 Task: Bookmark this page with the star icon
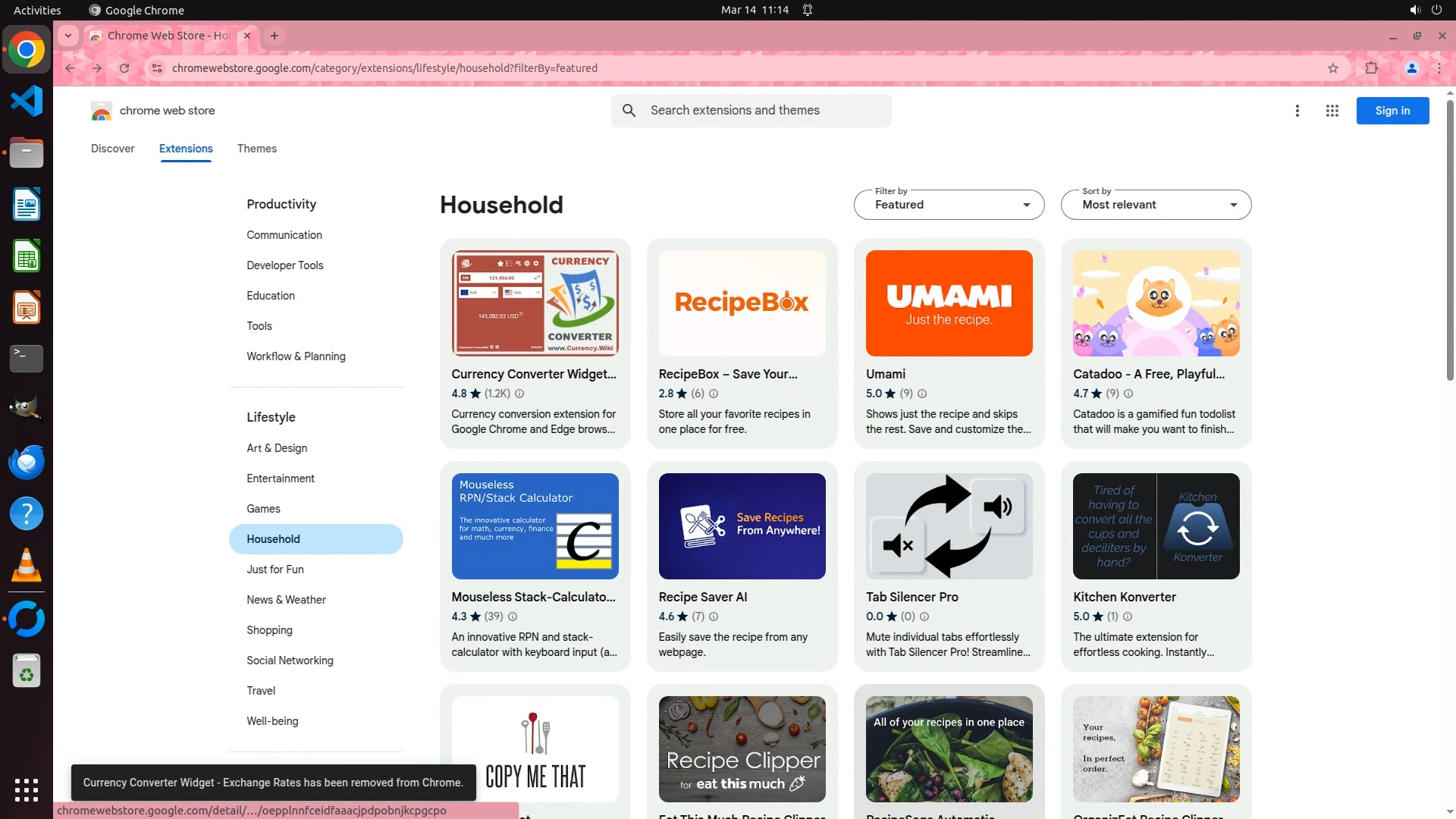point(1332,68)
